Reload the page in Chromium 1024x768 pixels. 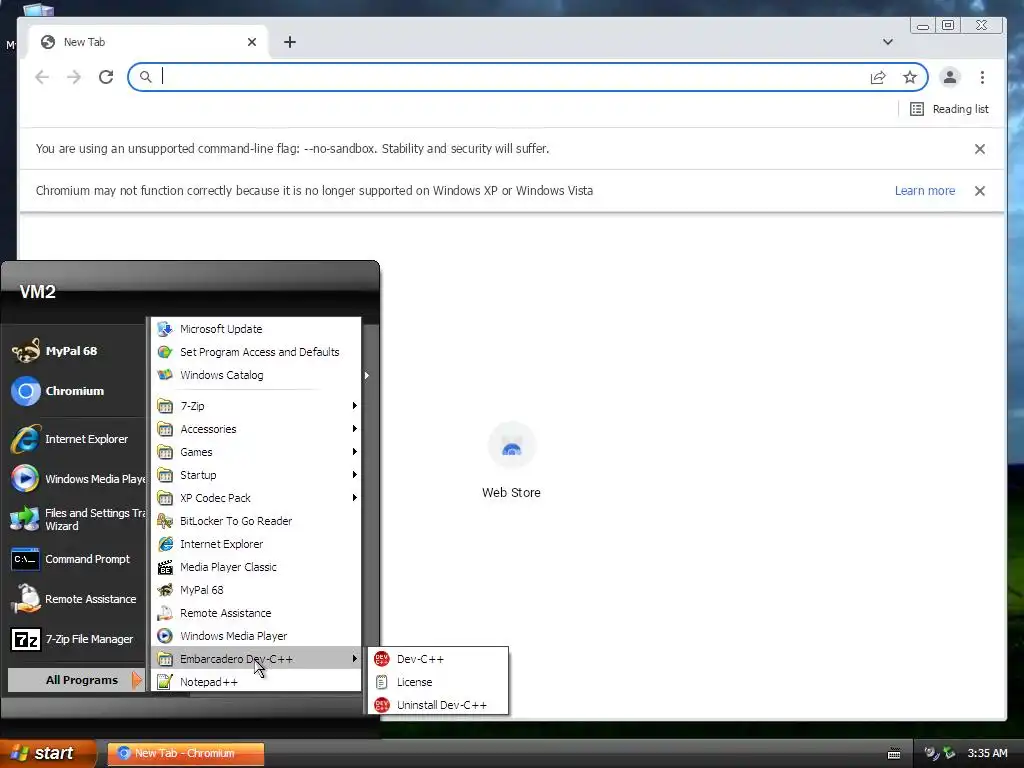click(106, 77)
